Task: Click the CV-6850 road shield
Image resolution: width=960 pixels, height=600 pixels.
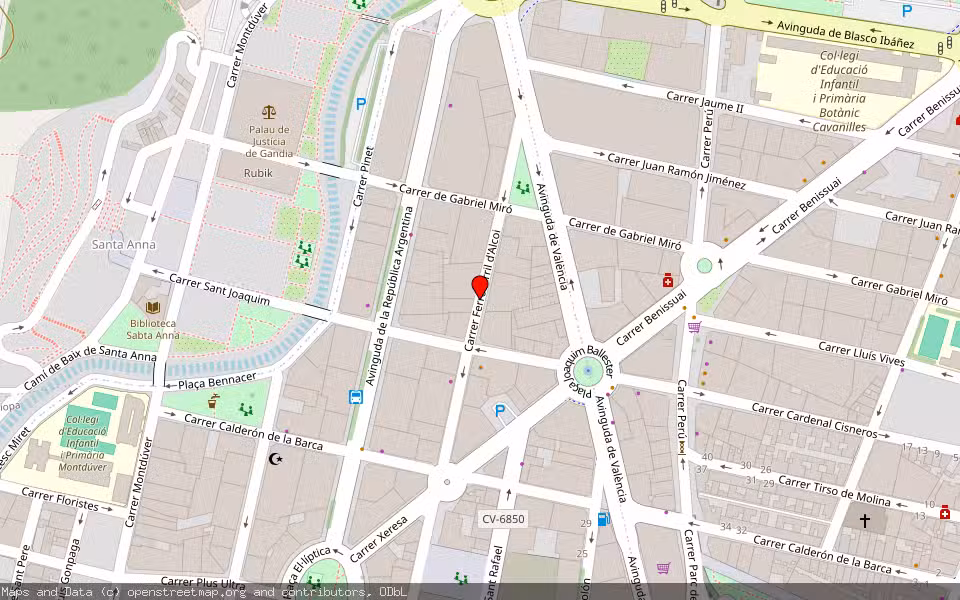Action: 503,519
